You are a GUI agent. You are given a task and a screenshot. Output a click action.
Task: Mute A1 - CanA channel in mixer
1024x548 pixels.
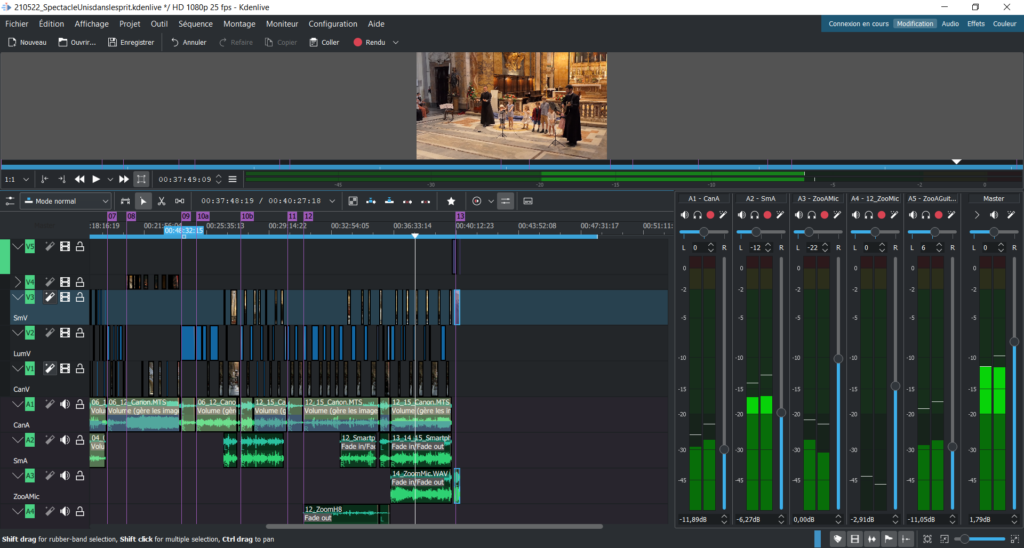tap(684, 215)
